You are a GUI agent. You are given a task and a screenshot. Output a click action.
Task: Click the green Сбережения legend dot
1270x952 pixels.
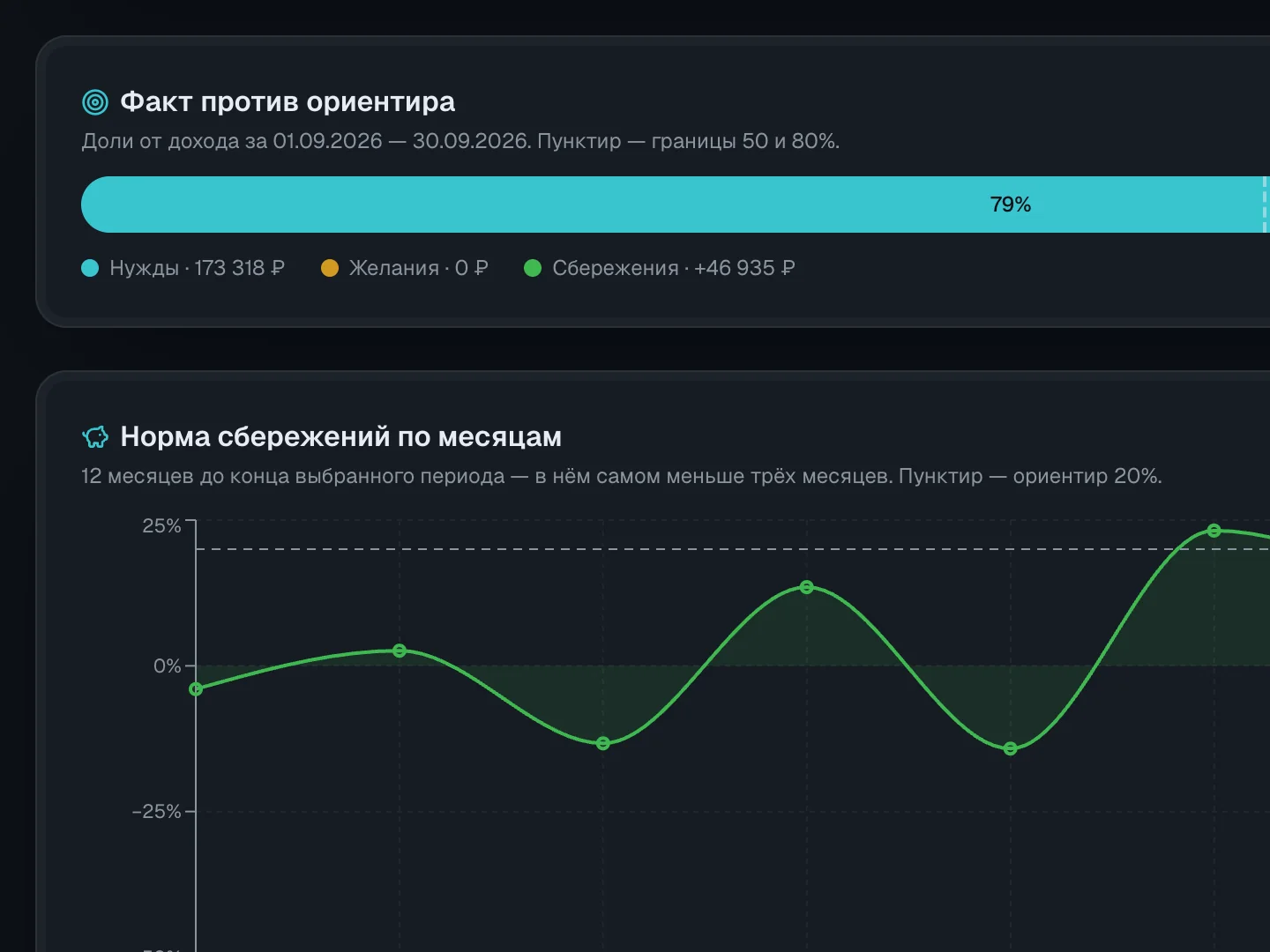click(533, 268)
